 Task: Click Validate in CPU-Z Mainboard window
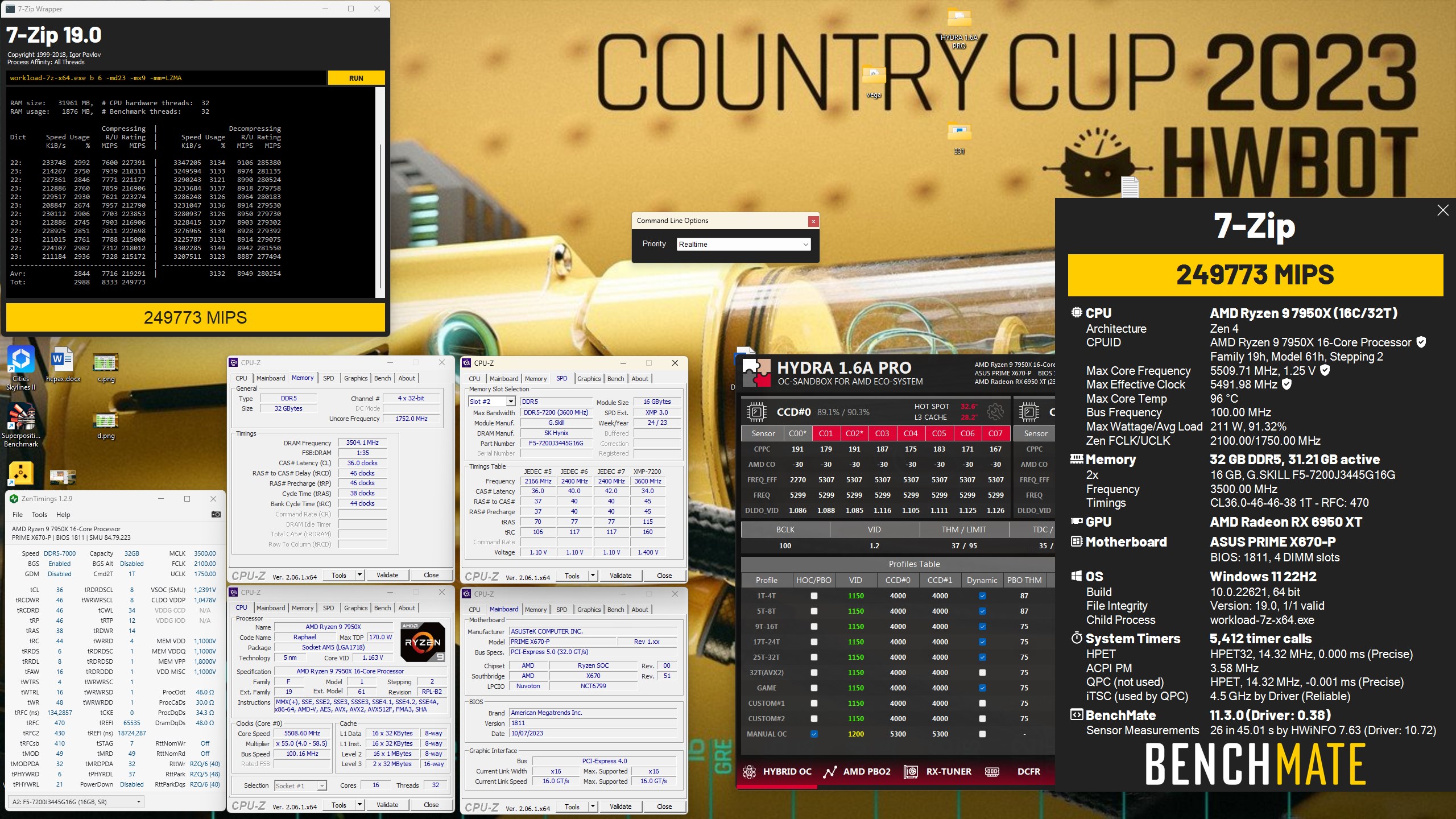[x=621, y=806]
